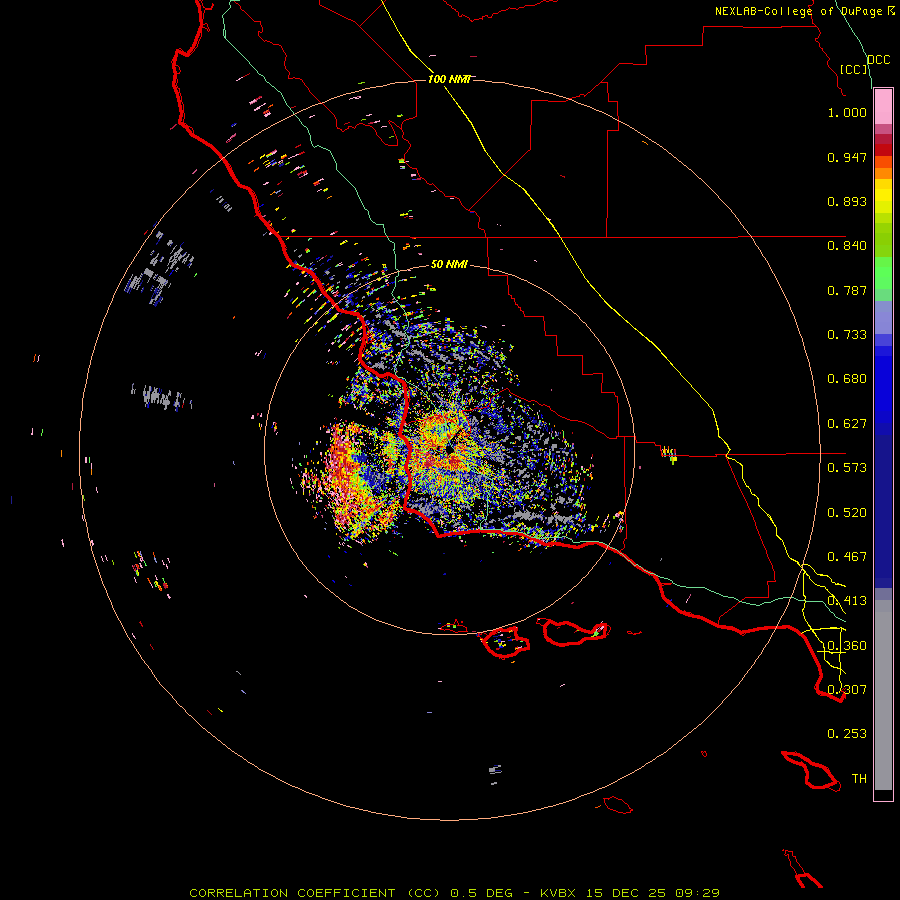This screenshot has width=900, height=900.
Task: Click the 0.413 scale value
Action: pos(847,601)
